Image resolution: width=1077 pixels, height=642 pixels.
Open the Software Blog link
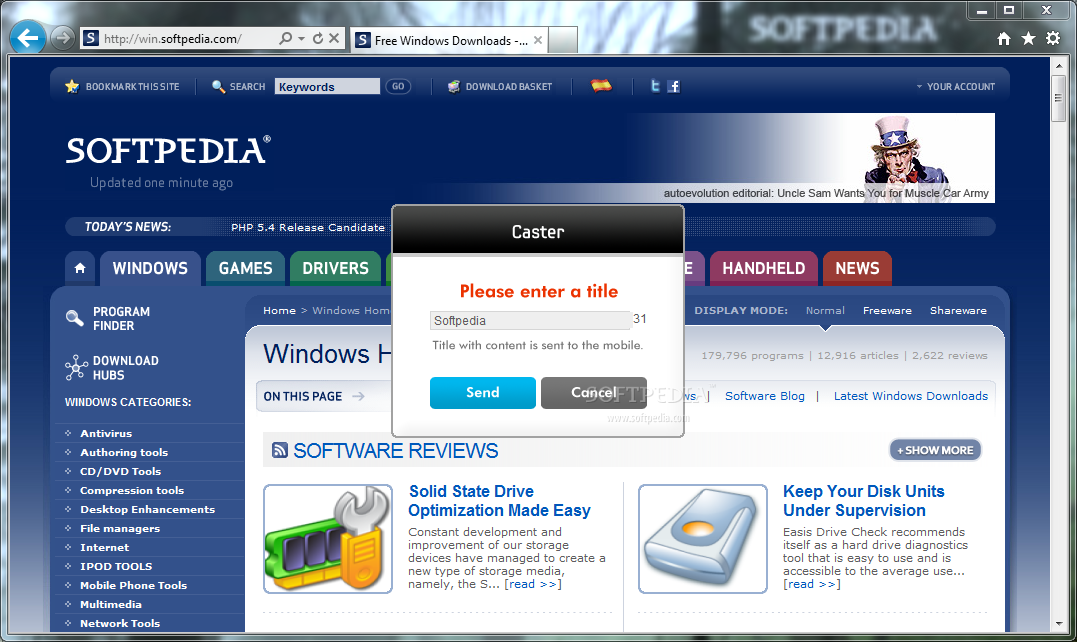764,395
